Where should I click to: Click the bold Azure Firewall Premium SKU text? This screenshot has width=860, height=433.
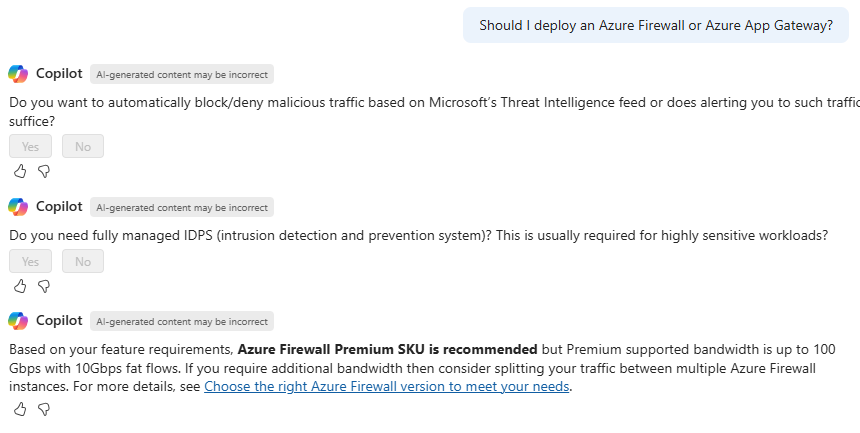(387, 350)
